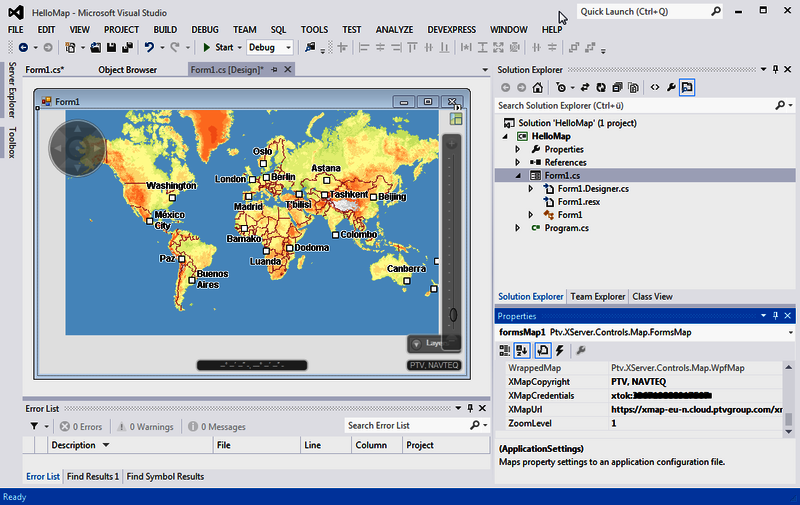Image resolution: width=800 pixels, height=505 pixels.
Task: Open the formsMap1 object selector dropdown
Action: point(790,333)
